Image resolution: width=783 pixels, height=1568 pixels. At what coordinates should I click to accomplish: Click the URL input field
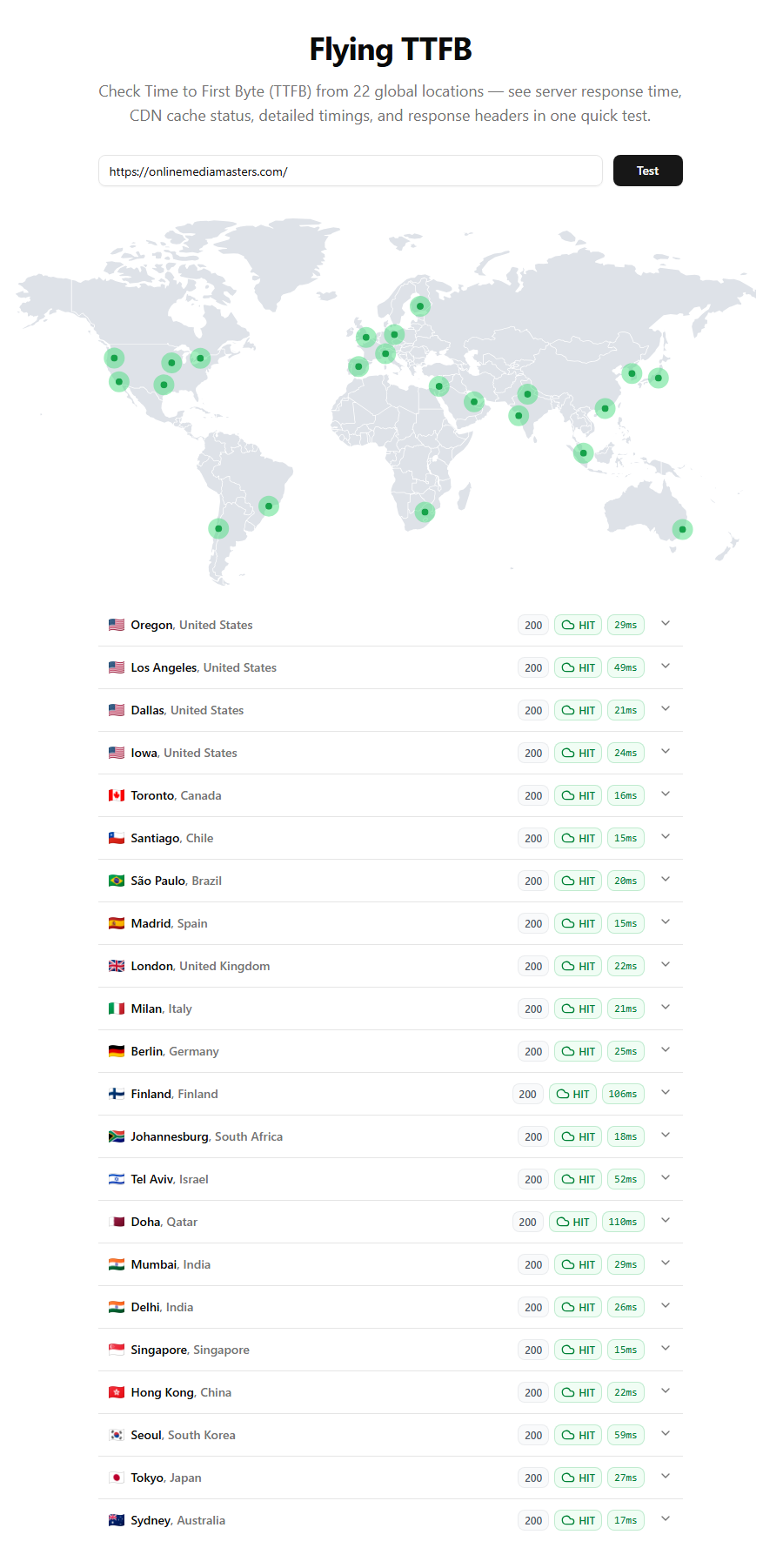350,171
